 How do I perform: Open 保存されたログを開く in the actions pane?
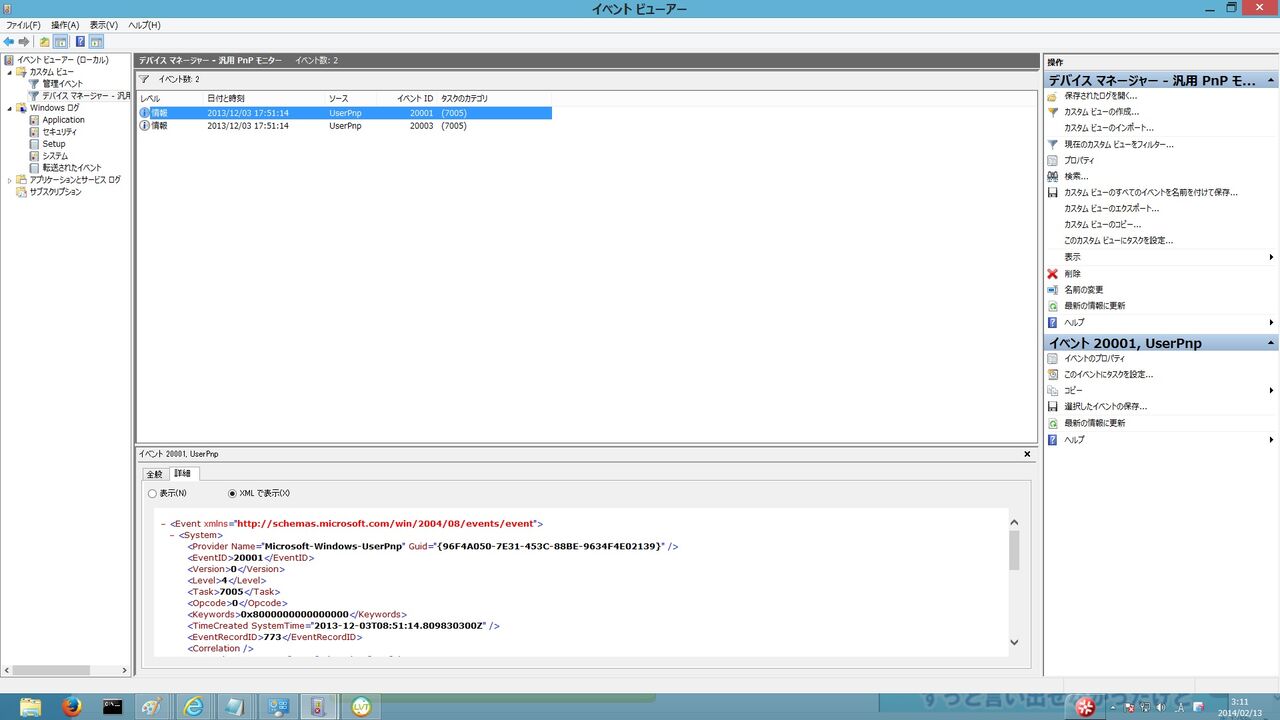(1100, 96)
